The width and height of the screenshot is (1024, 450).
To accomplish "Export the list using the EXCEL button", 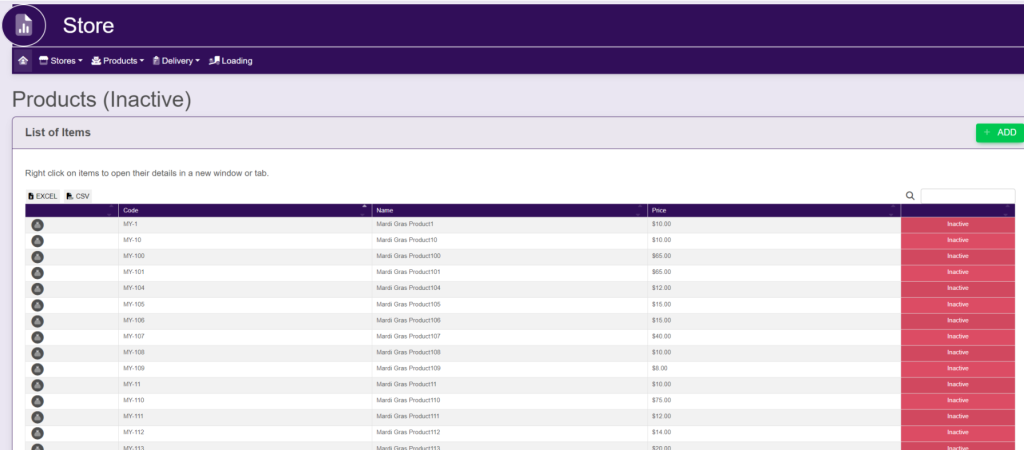I will [x=43, y=196].
